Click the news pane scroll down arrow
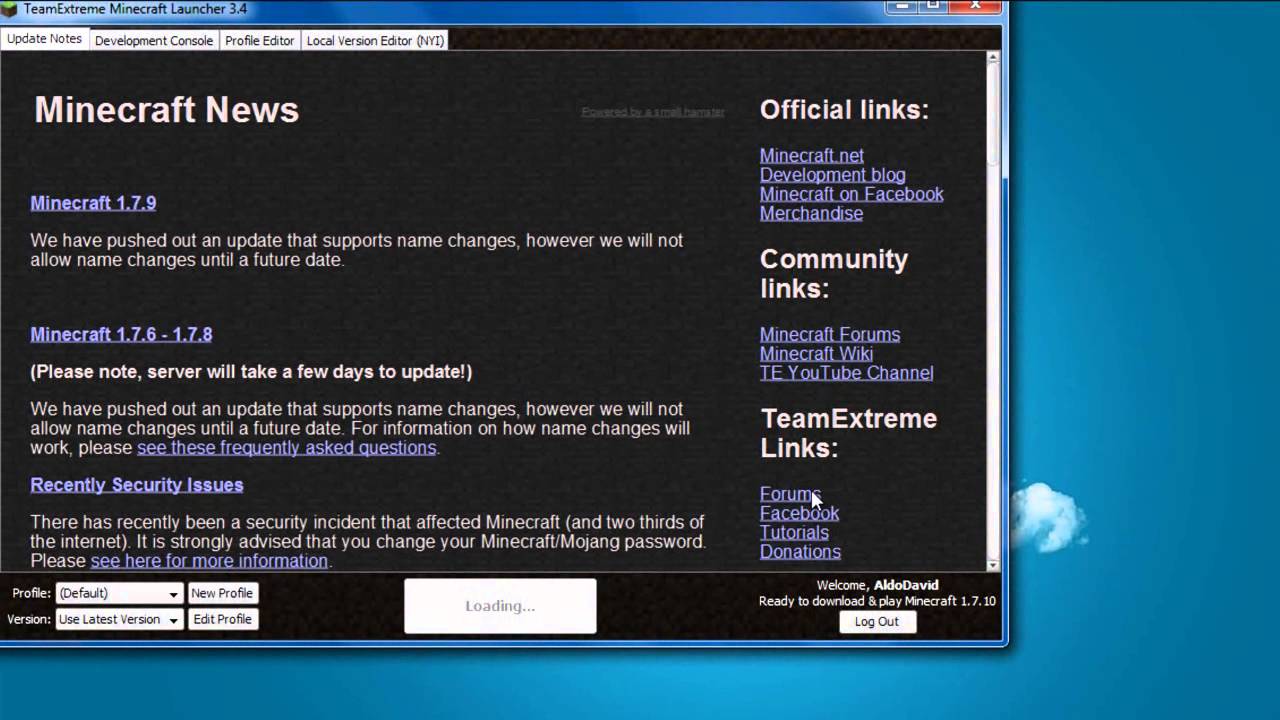The width and height of the screenshot is (1280, 720). [993, 565]
